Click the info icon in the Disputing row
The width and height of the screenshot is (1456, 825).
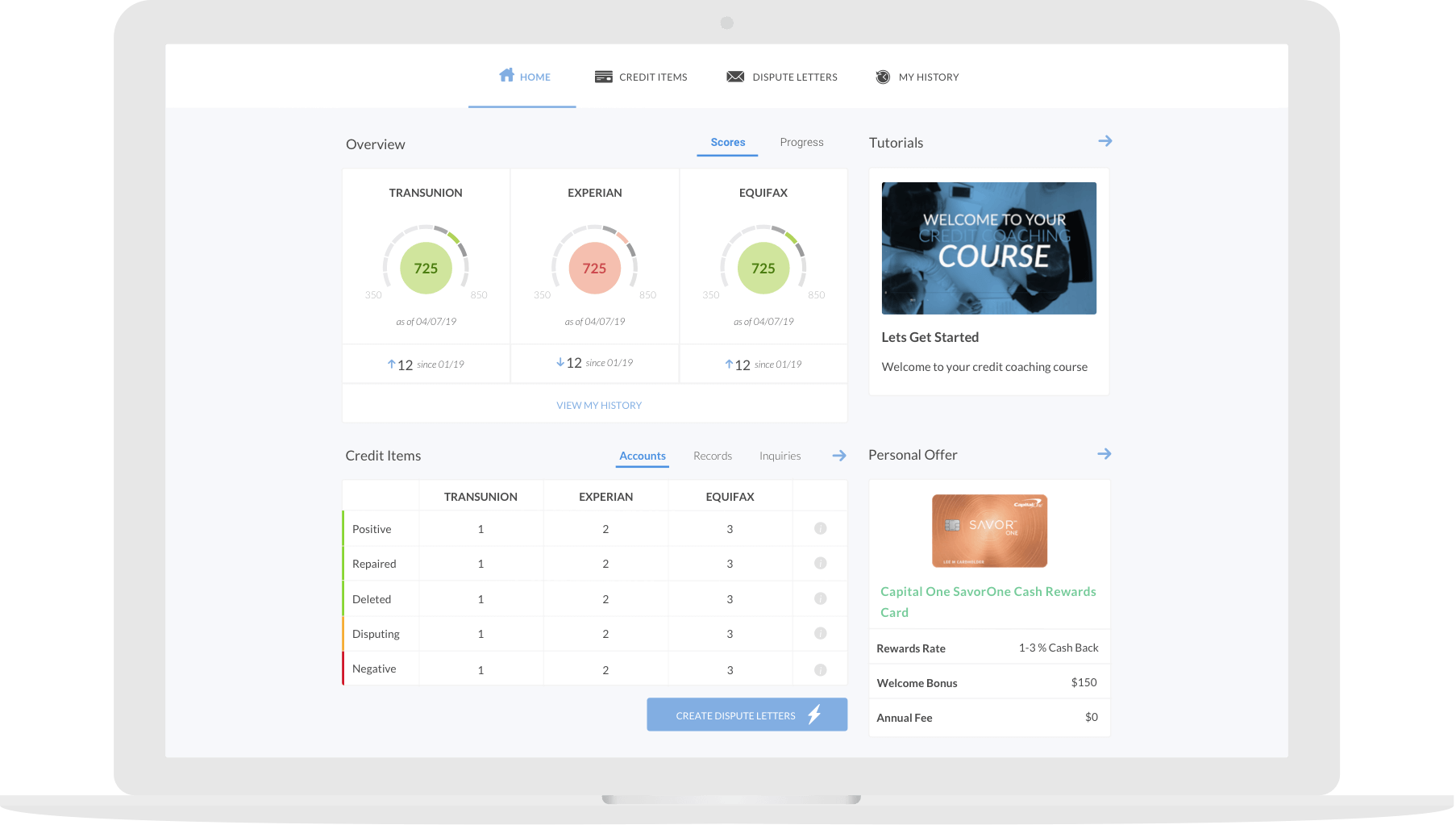821,634
